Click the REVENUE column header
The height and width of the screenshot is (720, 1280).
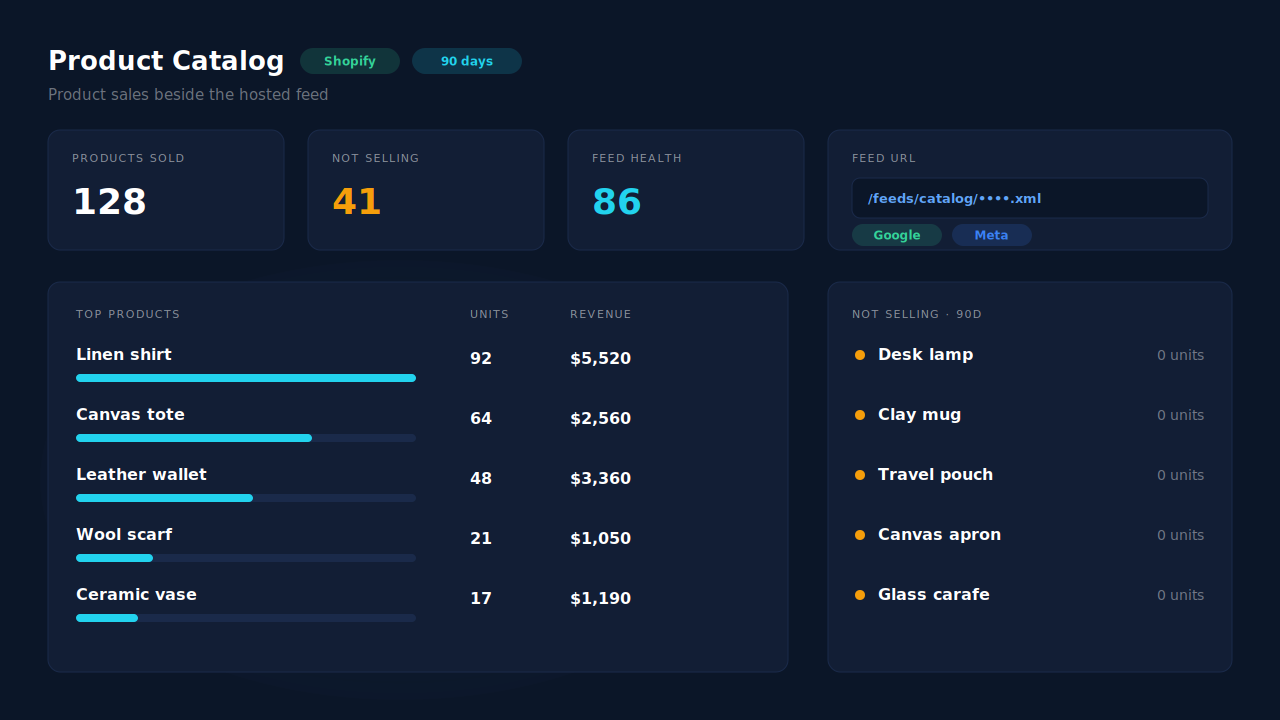[601, 314]
